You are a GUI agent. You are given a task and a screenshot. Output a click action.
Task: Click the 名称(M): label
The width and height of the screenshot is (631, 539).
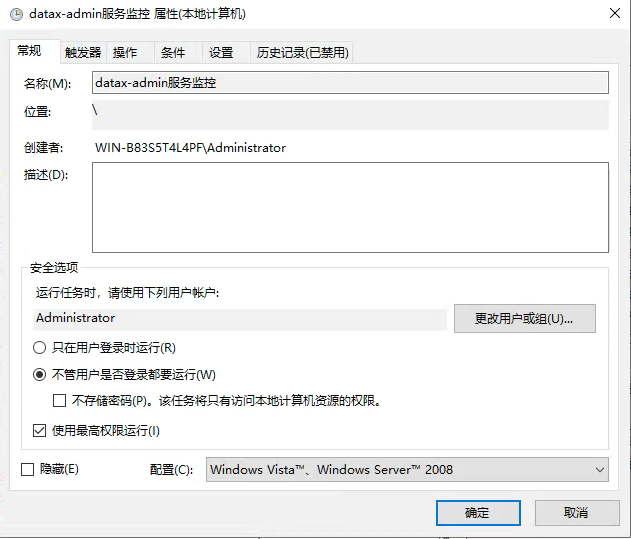(x=47, y=83)
